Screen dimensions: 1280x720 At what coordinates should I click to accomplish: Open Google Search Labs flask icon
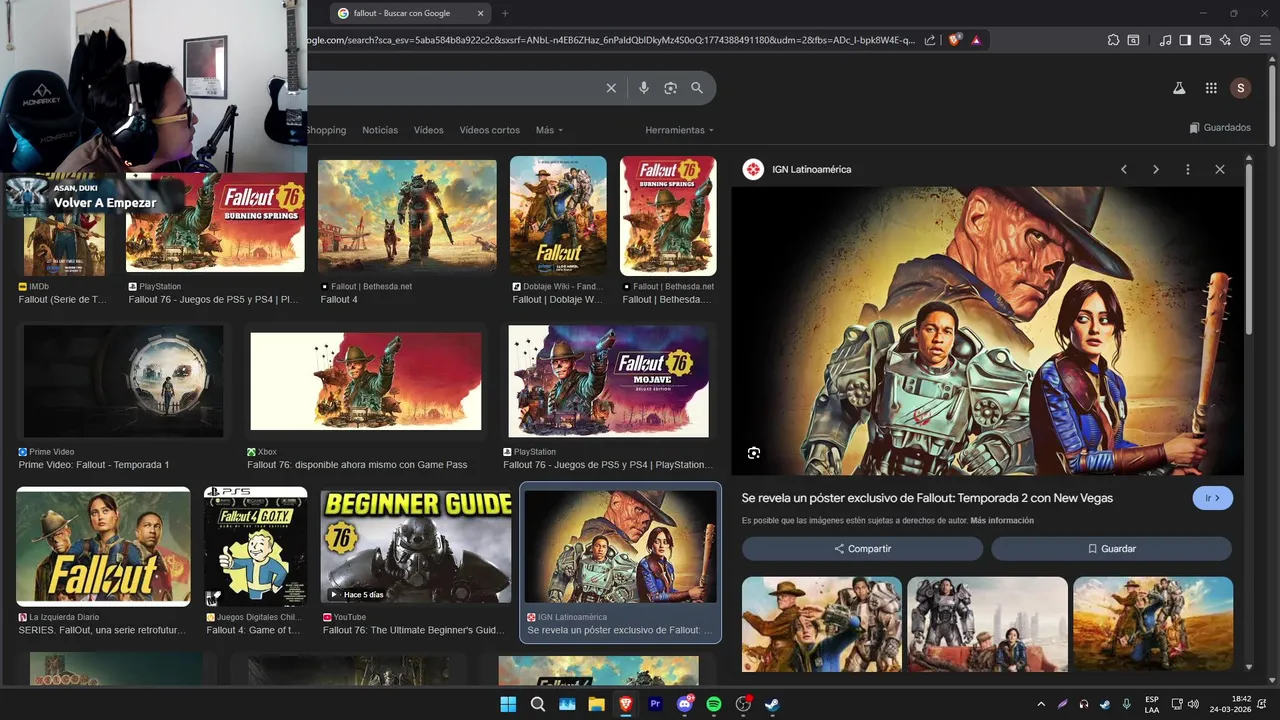tap(1179, 88)
